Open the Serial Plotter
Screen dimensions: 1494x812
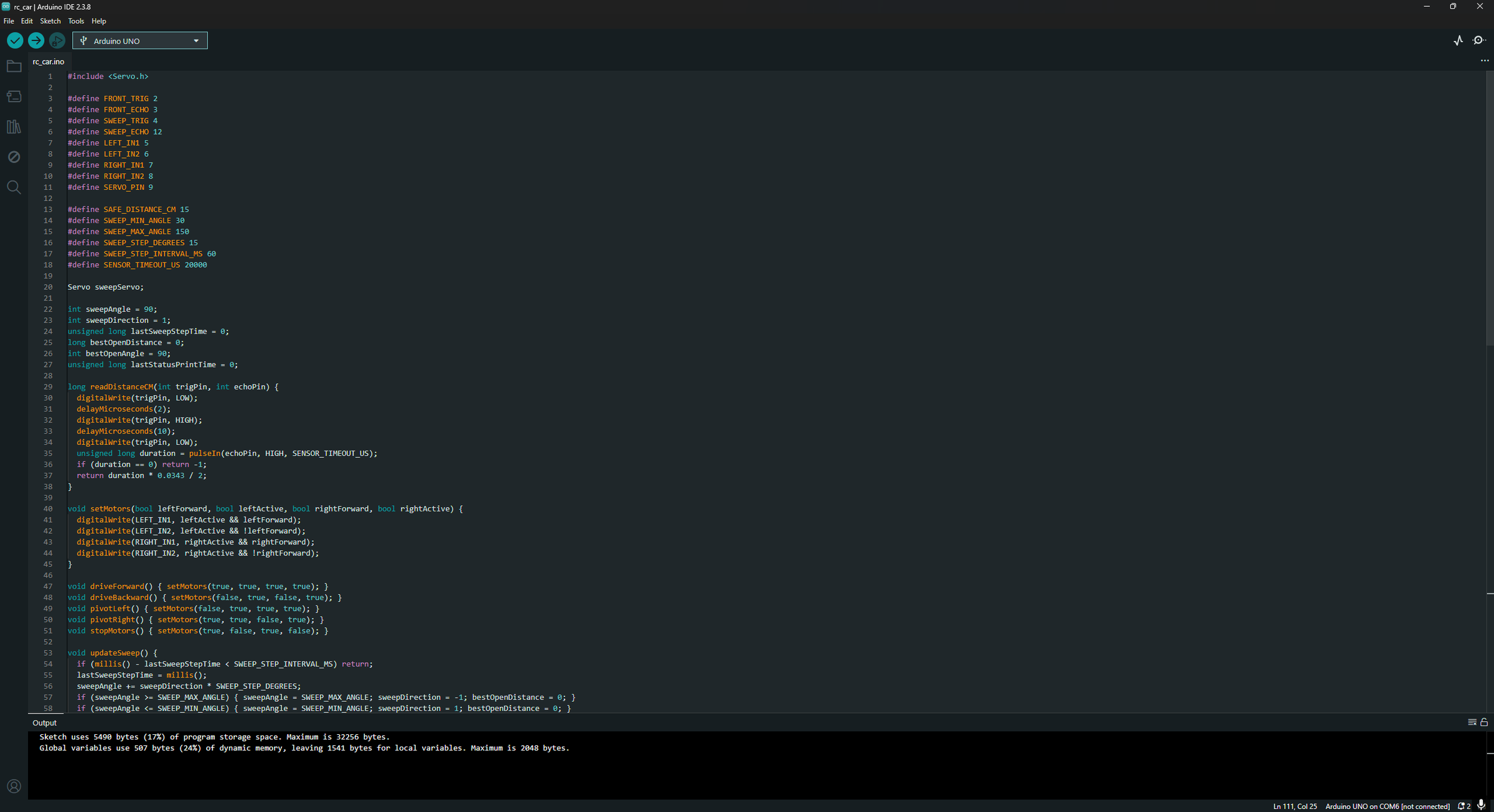(1459, 40)
